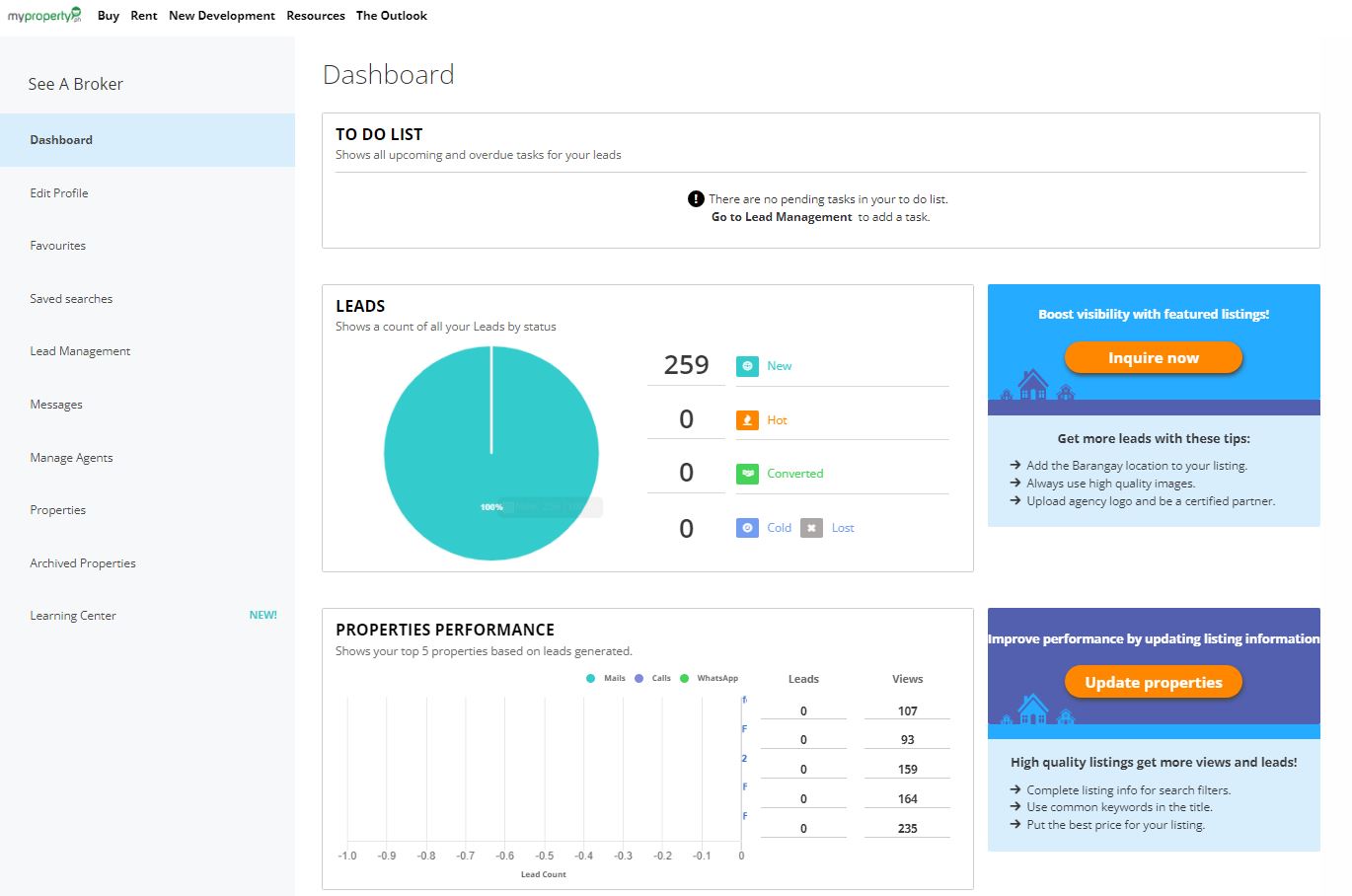This screenshot has width=1352, height=896.
Task: Toggle the WhatsApp legend in performance chart
Action: tap(709, 678)
